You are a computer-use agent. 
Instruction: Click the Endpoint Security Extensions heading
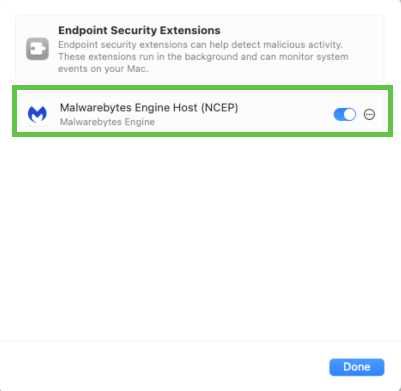(x=139, y=30)
